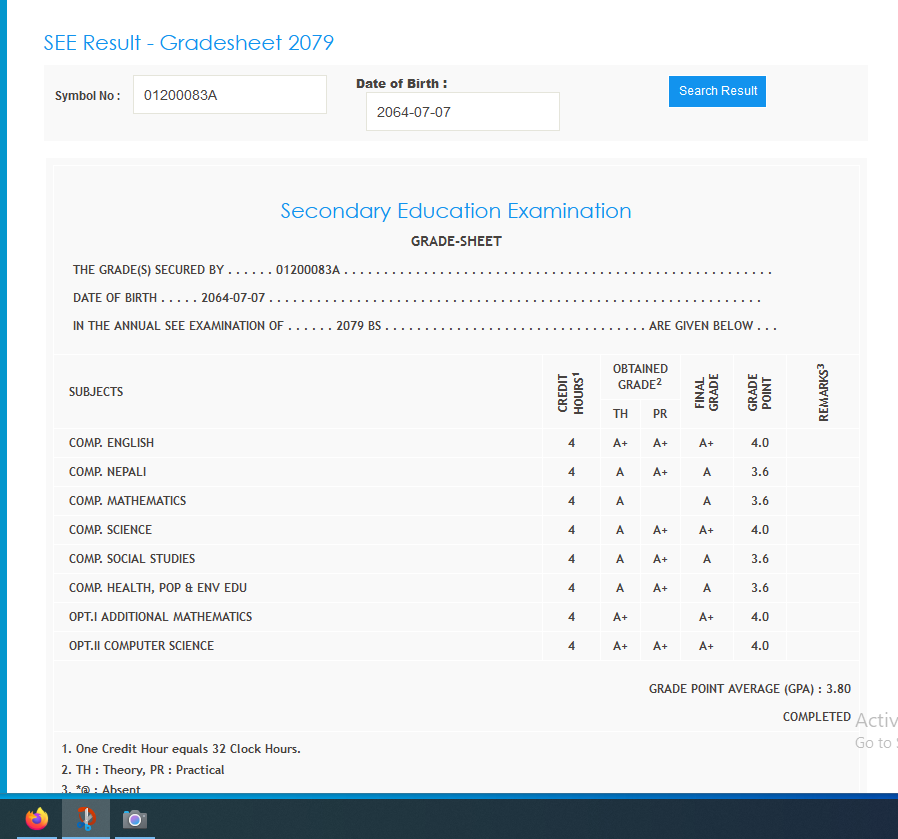Select the COMP. SOCIAL STUDIES subject
Screen dimensions: 898x839
point(132,559)
